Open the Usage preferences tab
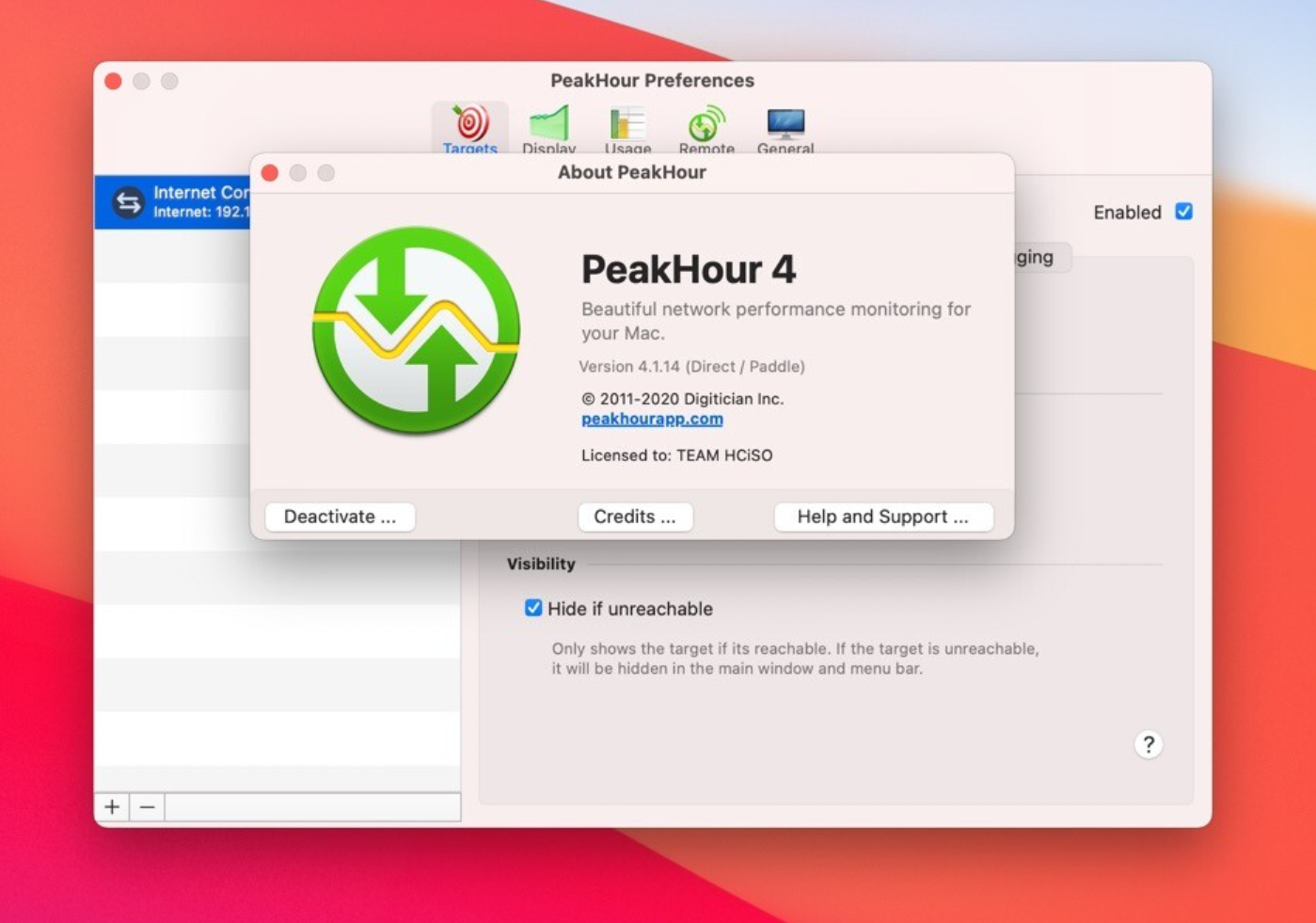 pyautogui.click(x=627, y=128)
